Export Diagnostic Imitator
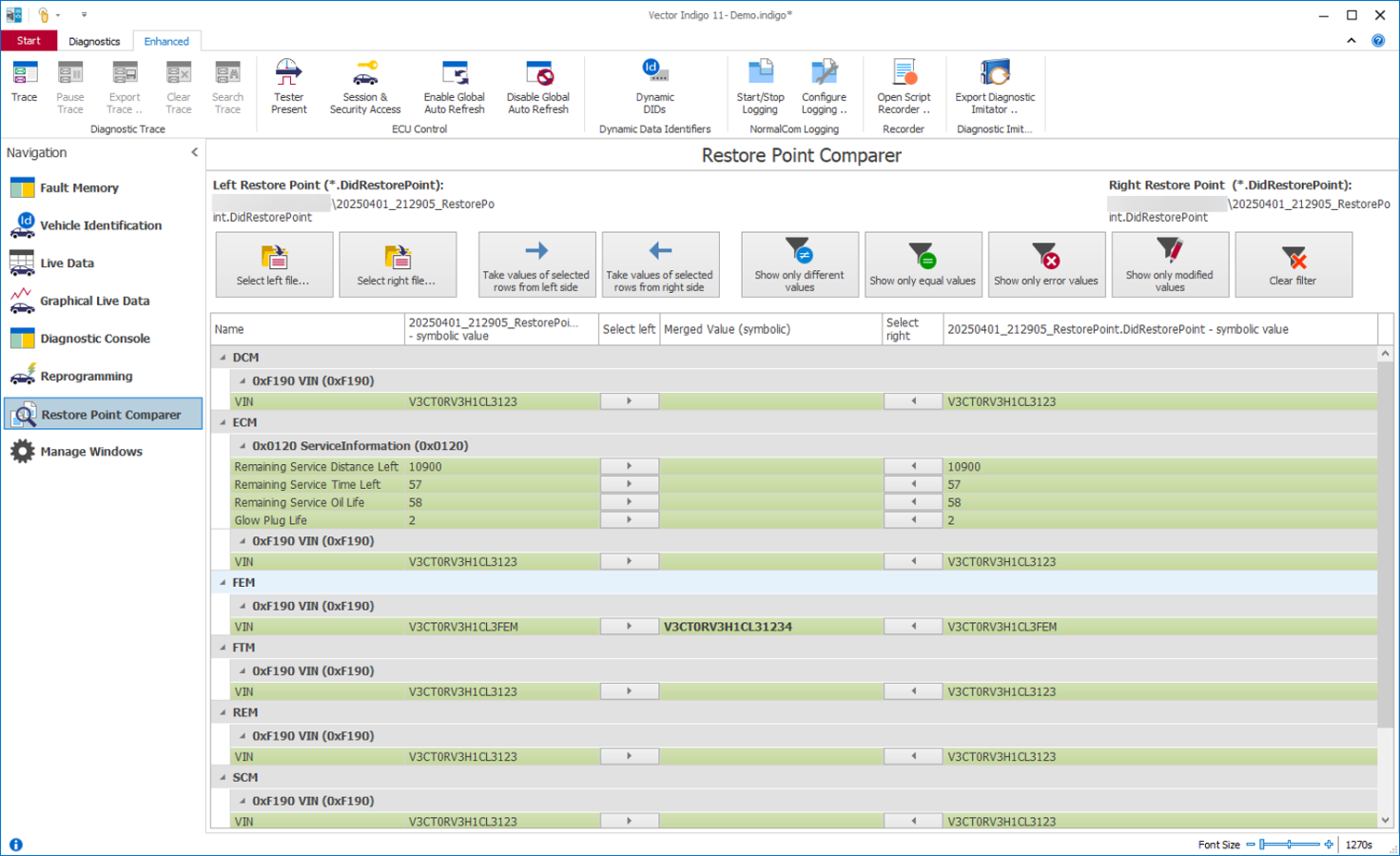Image resolution: width=1400 pixels, height=856 pixels. point(995,87)
